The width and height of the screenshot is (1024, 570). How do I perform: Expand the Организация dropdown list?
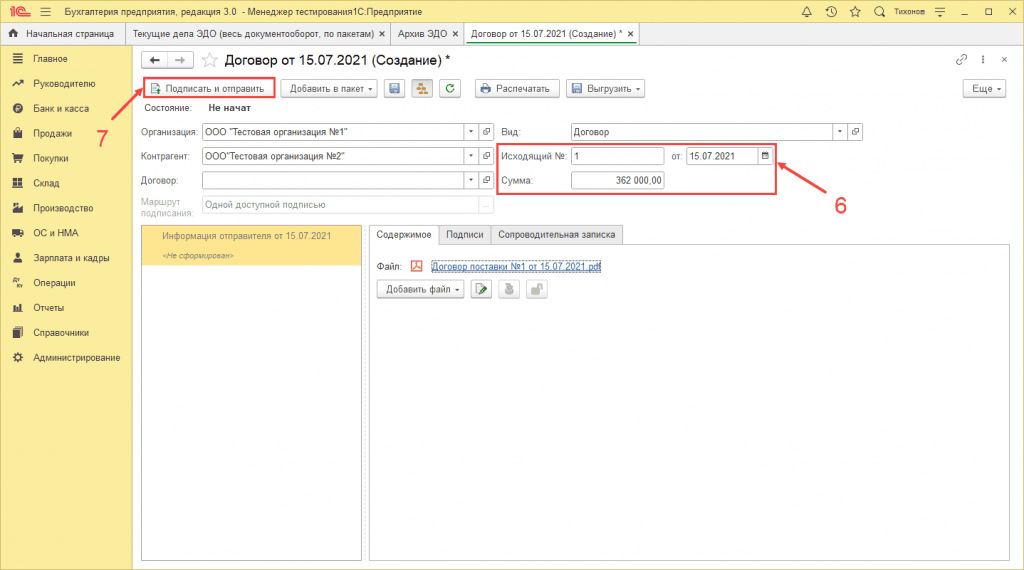(470, 132)
